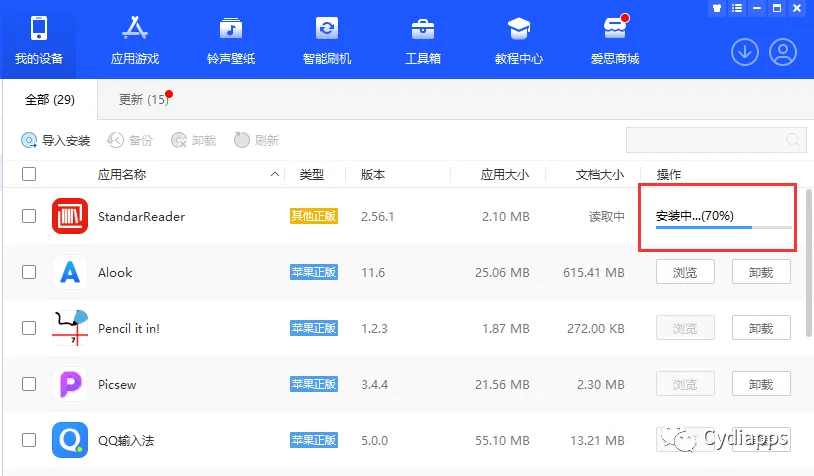This screenshot has width=814, height=476.
Task: Click the 操作 column header
Action: click(x=669, y=174)
